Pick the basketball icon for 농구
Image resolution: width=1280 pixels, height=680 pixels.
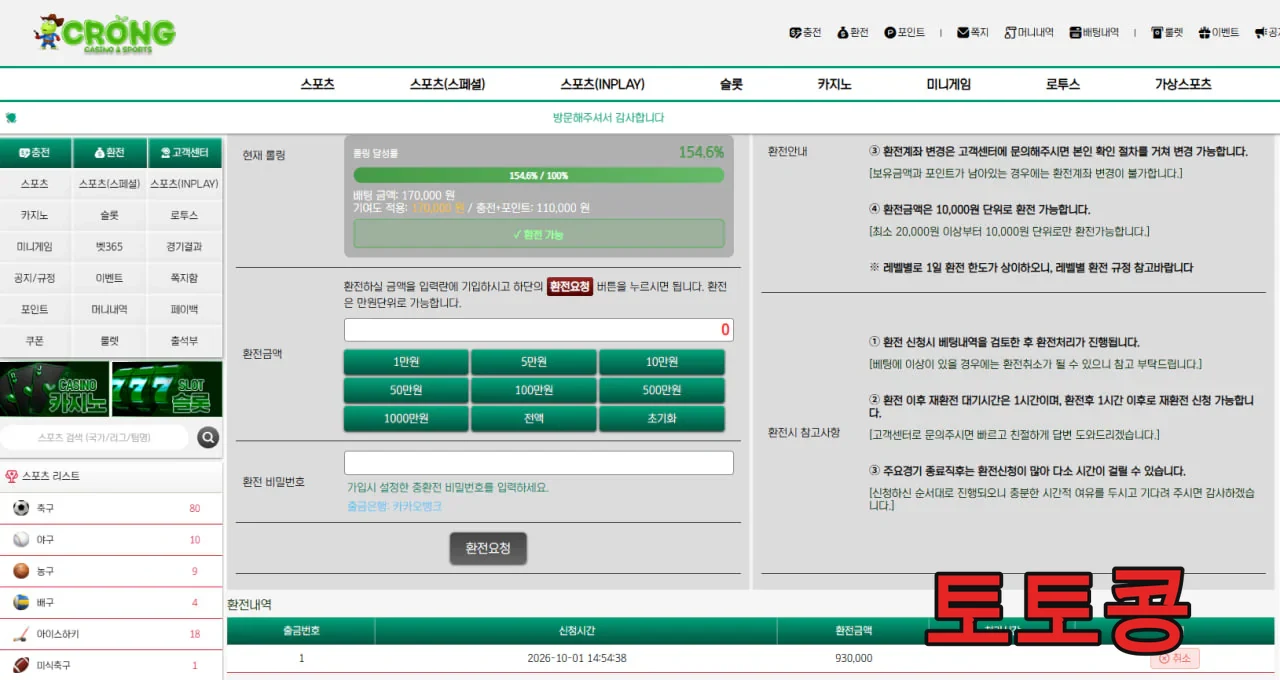[21, 571]
